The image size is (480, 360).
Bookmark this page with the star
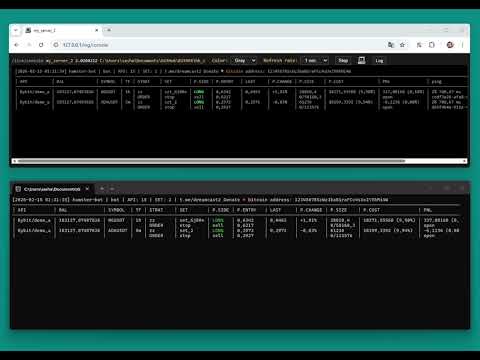click(403, 45)
